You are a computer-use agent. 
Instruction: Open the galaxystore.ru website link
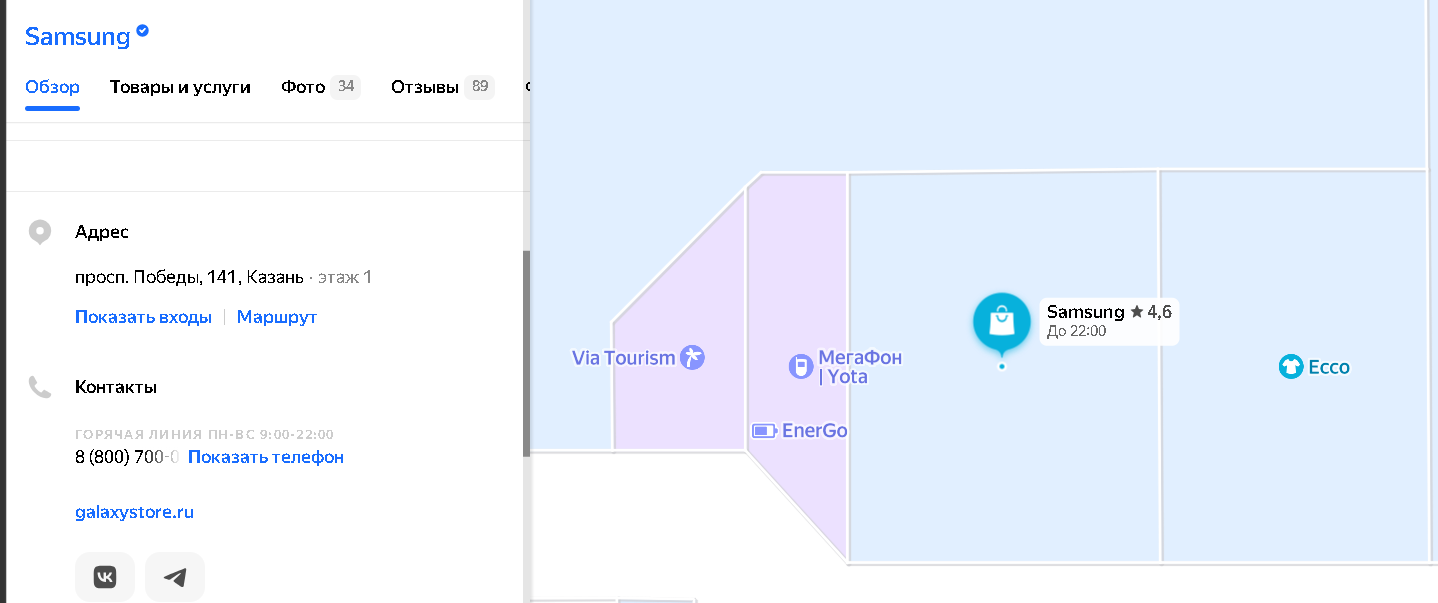click(x=134, y=512)
